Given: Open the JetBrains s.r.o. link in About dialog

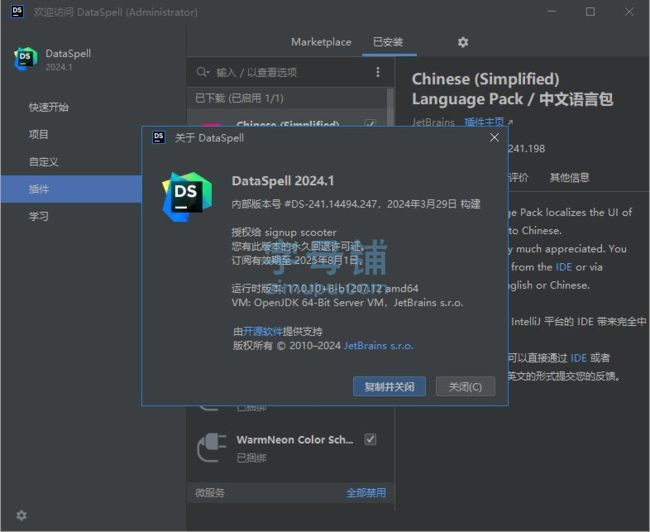Looking at the screenshot, I should (x=378, y=345).
